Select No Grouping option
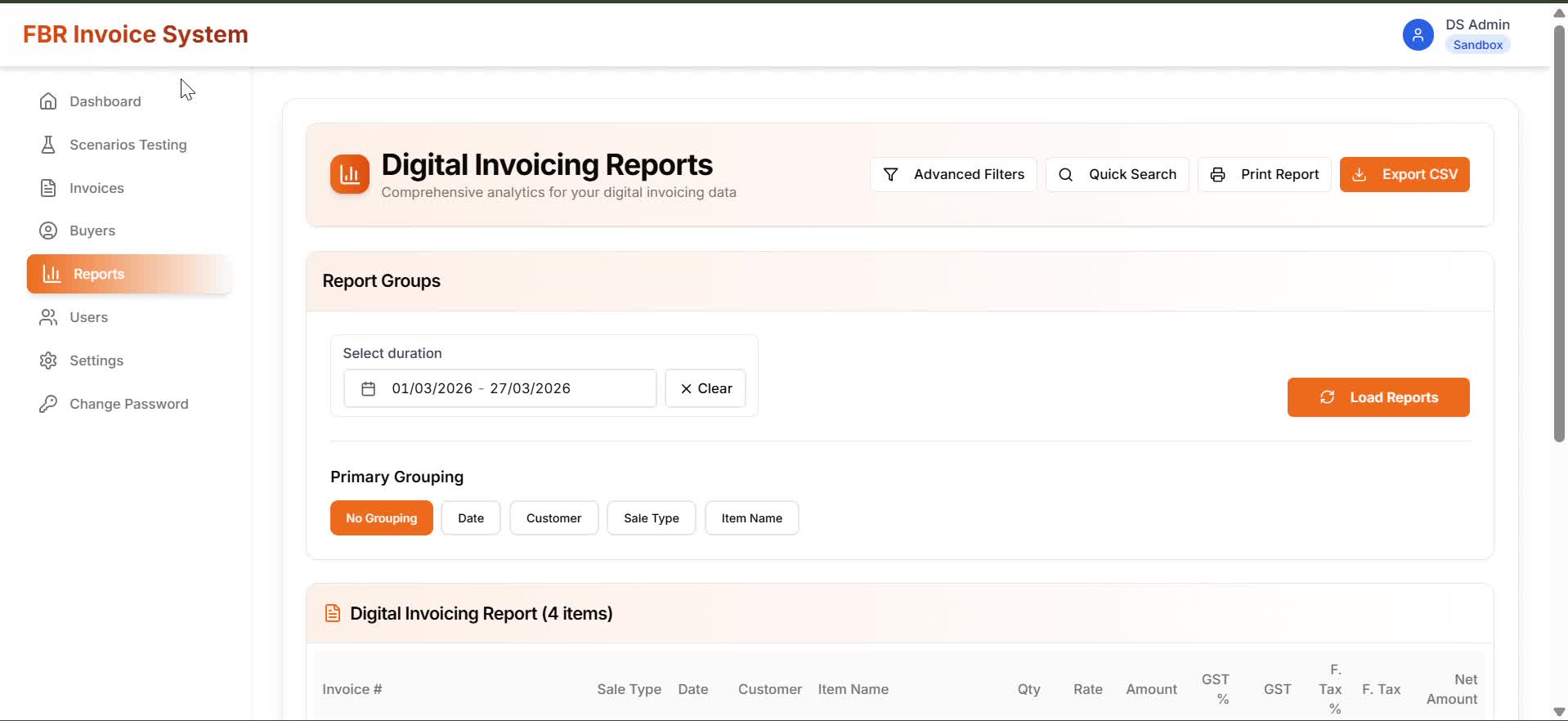 [x=382, y=518]
